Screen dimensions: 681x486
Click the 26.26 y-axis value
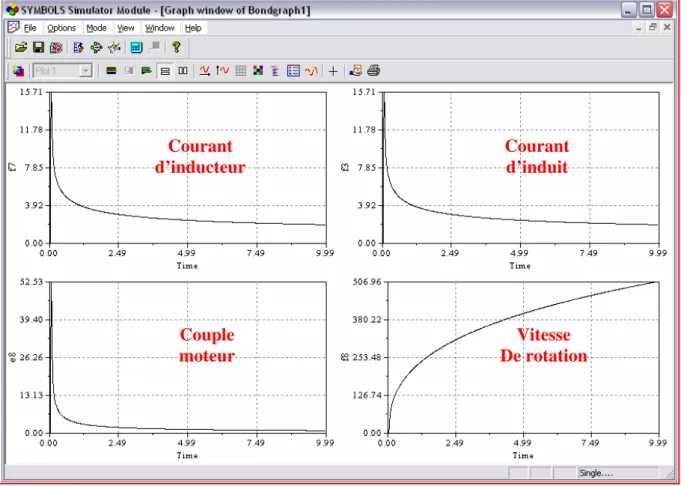pyautogui.click(x=32, y=357)
